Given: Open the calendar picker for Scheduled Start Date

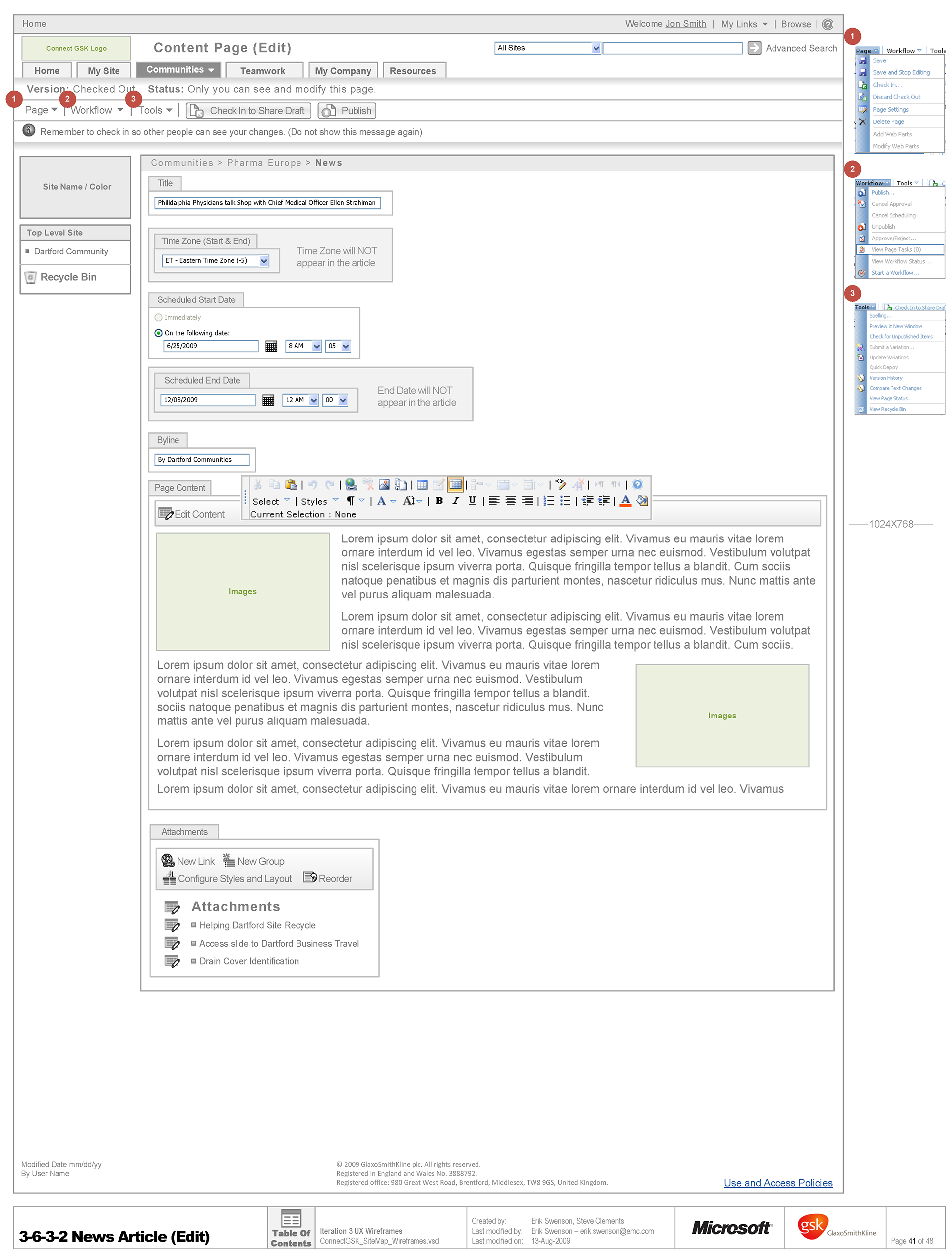Looking at the screenshot, I should click(x=271, y=346).
